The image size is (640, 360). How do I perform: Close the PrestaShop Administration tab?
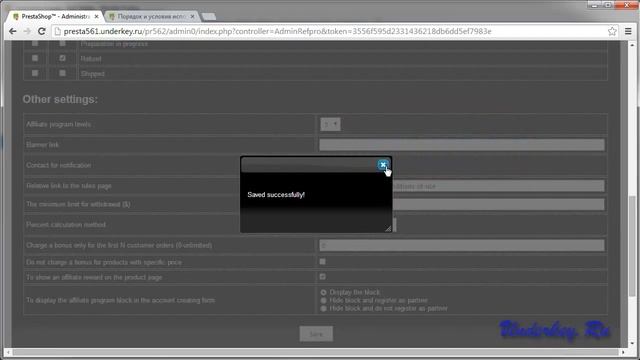96,16
